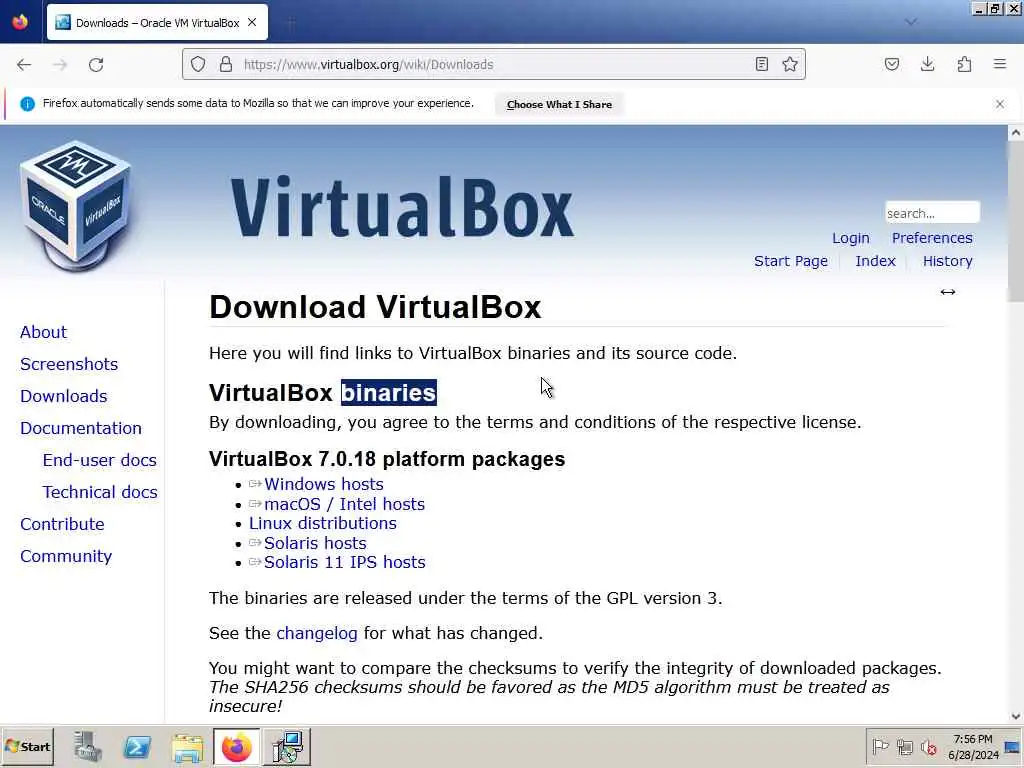Open the Windows Start button
The width and height of the screenshot is (1024, 768).
coord(27,746)
